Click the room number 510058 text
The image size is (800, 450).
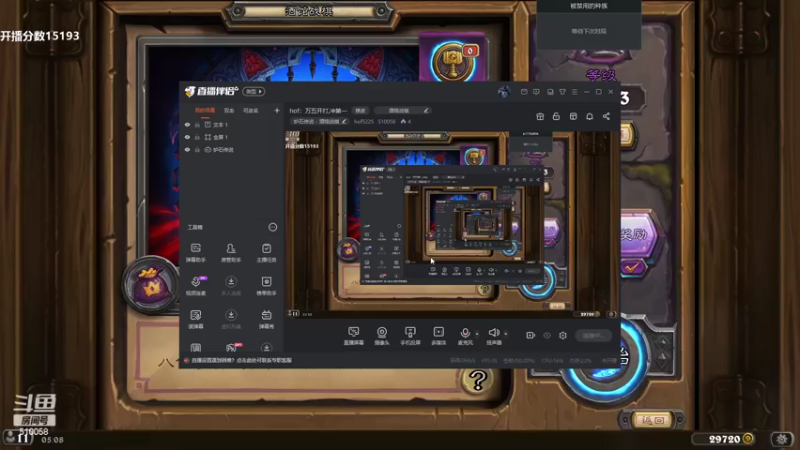point(387,121)
